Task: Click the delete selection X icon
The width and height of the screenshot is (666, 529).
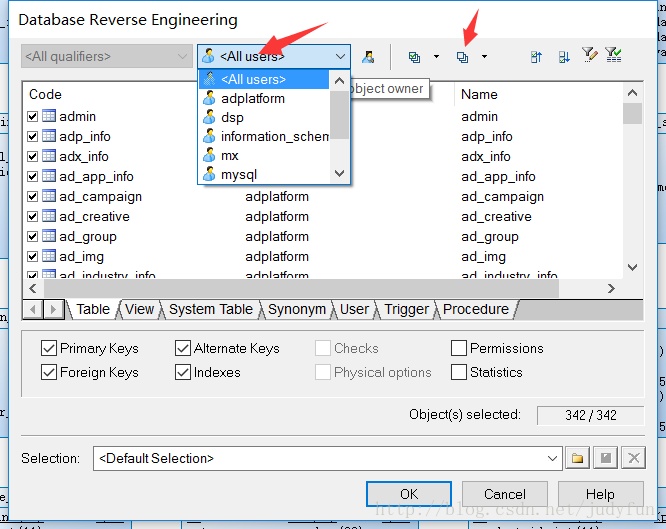Action: 634,458
